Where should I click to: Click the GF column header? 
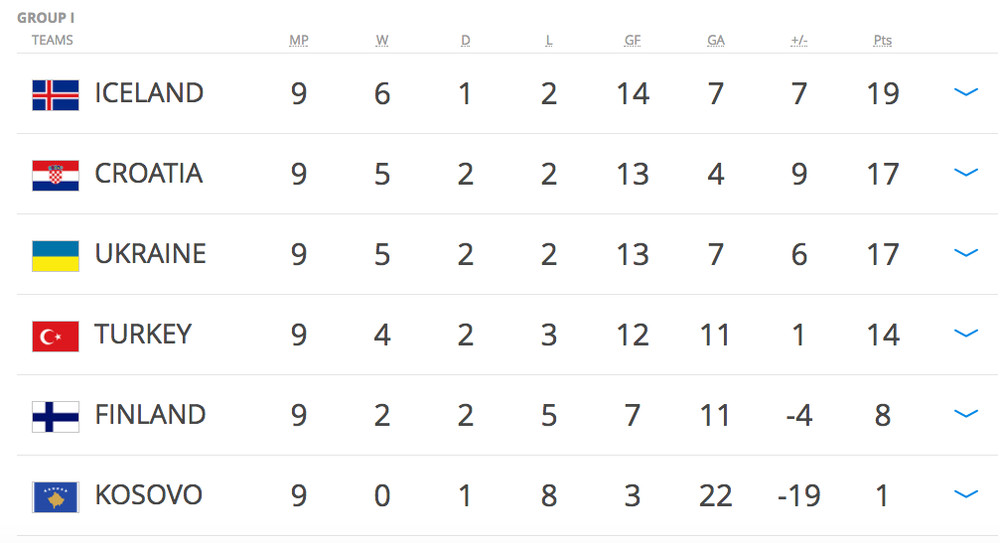(x=632, y=41)
